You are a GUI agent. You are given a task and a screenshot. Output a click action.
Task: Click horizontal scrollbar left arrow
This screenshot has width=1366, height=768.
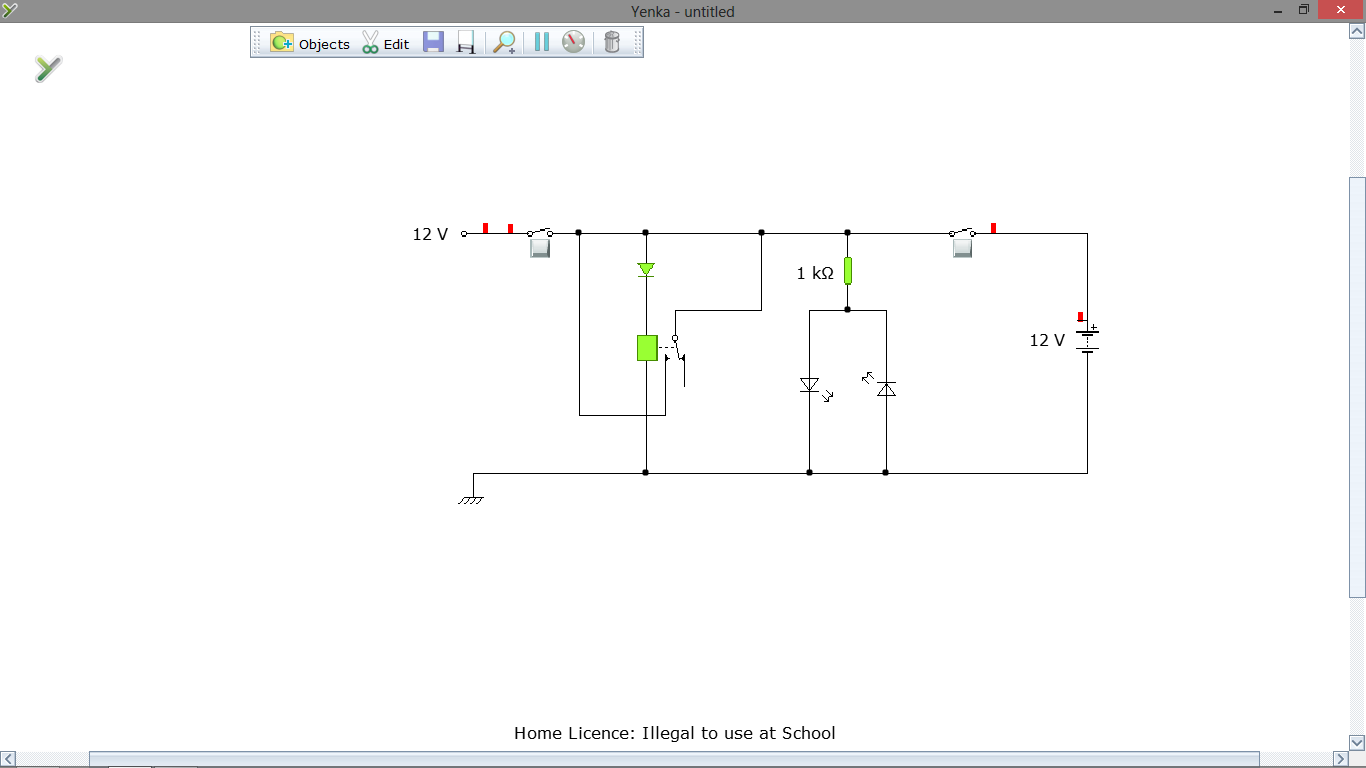coord(8,759)
